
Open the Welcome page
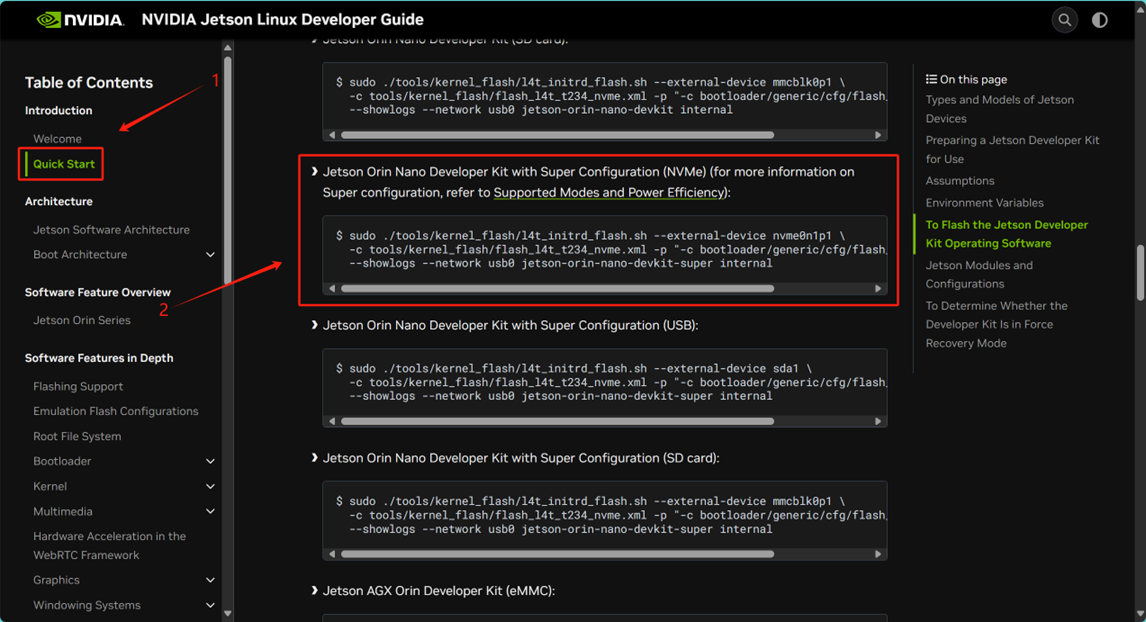[x=57, y=138]
